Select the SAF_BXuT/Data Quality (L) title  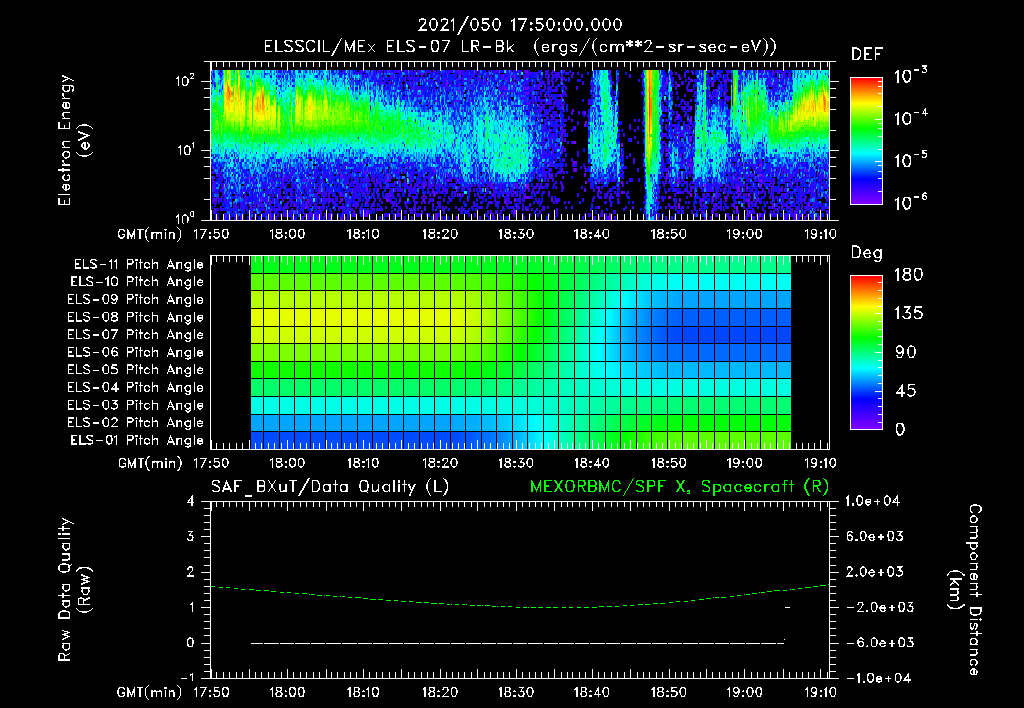[x=330, y=487]
